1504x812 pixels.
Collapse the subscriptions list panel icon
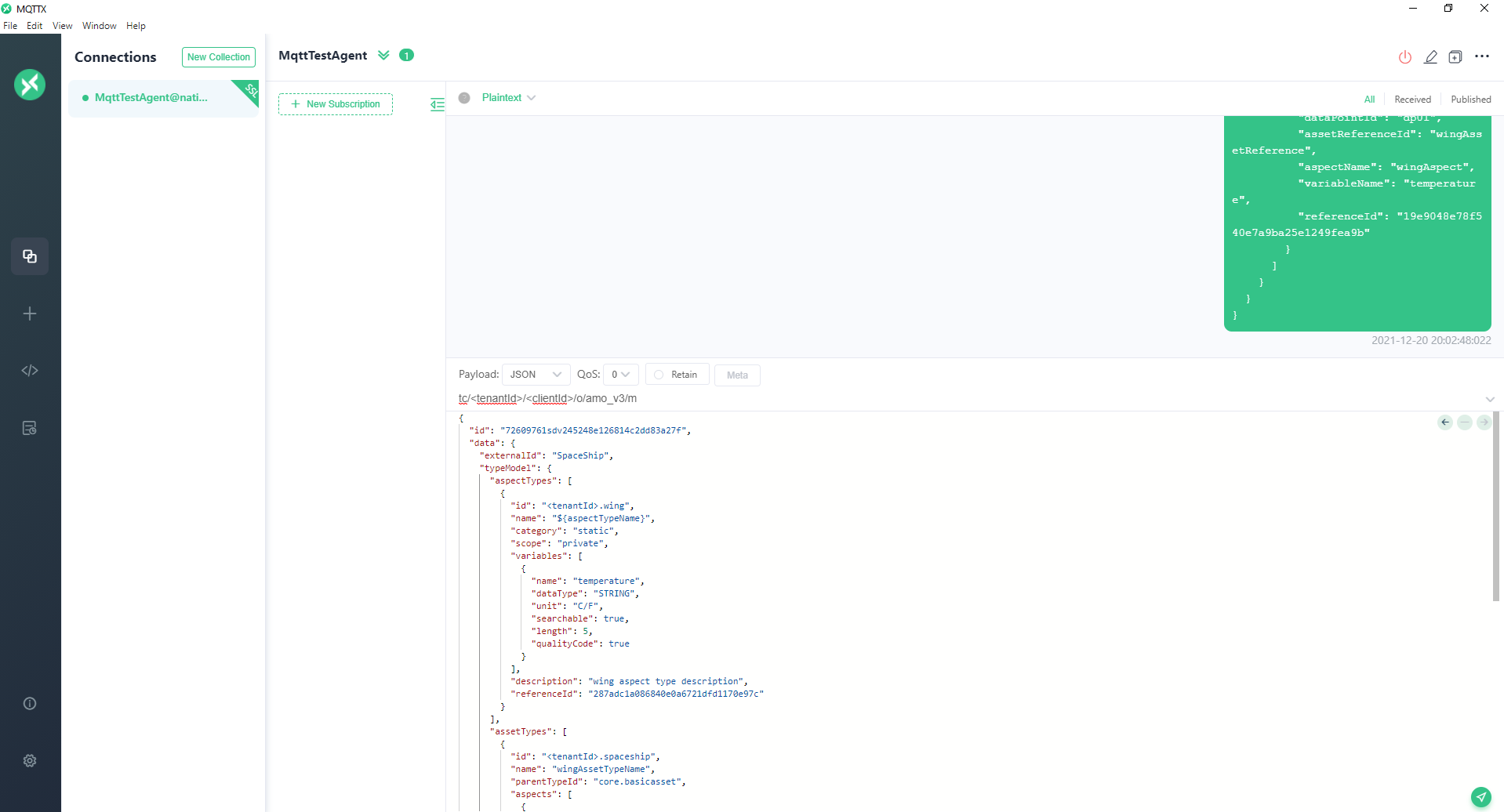[438, 104]
